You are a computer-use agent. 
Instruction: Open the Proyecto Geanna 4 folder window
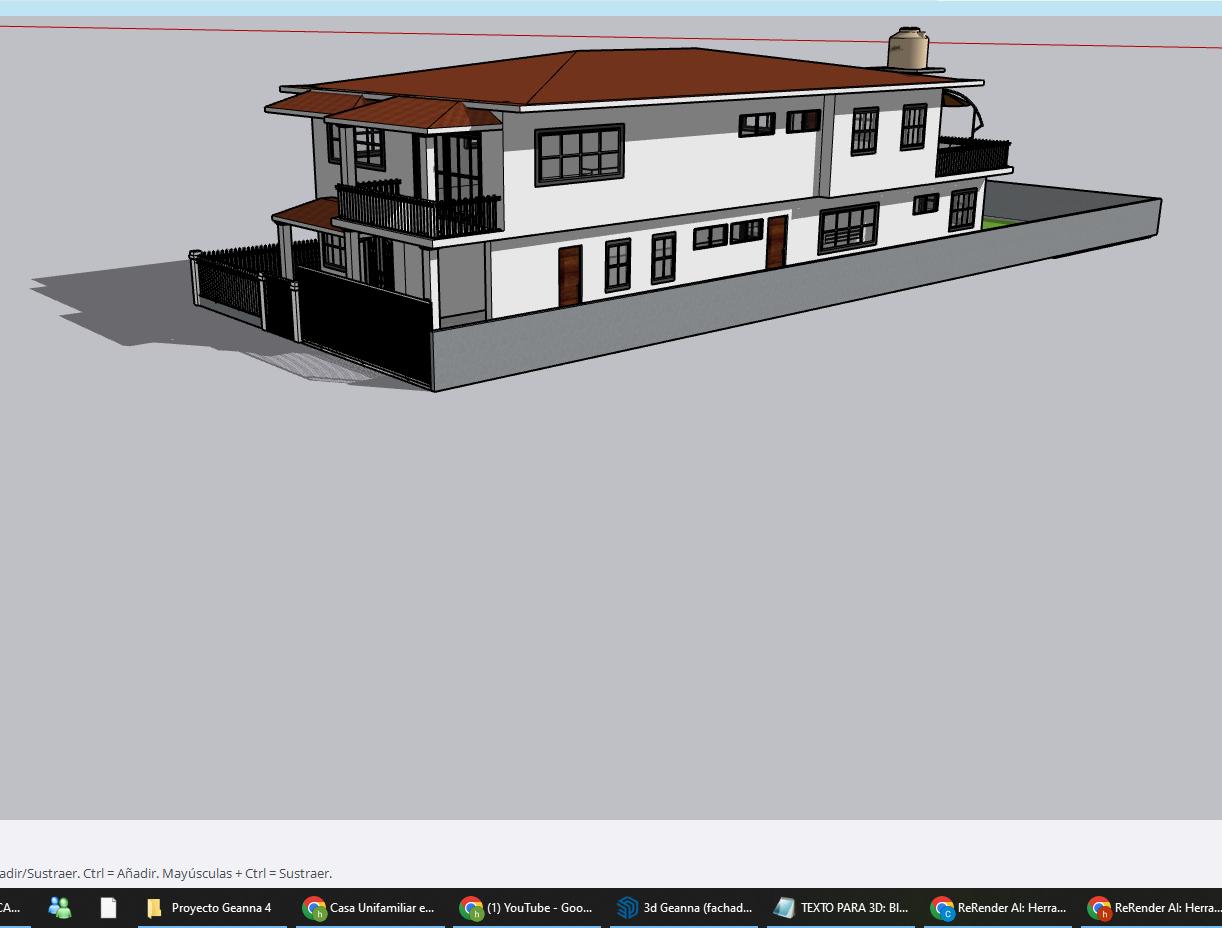[210, 908]
